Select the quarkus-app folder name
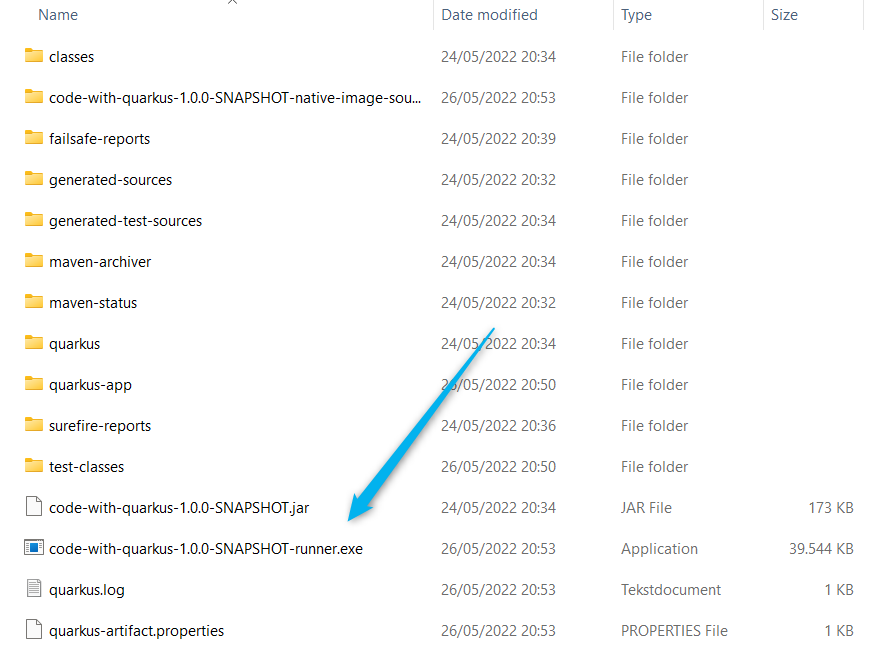Screen dimensions: 890x648 90,385
